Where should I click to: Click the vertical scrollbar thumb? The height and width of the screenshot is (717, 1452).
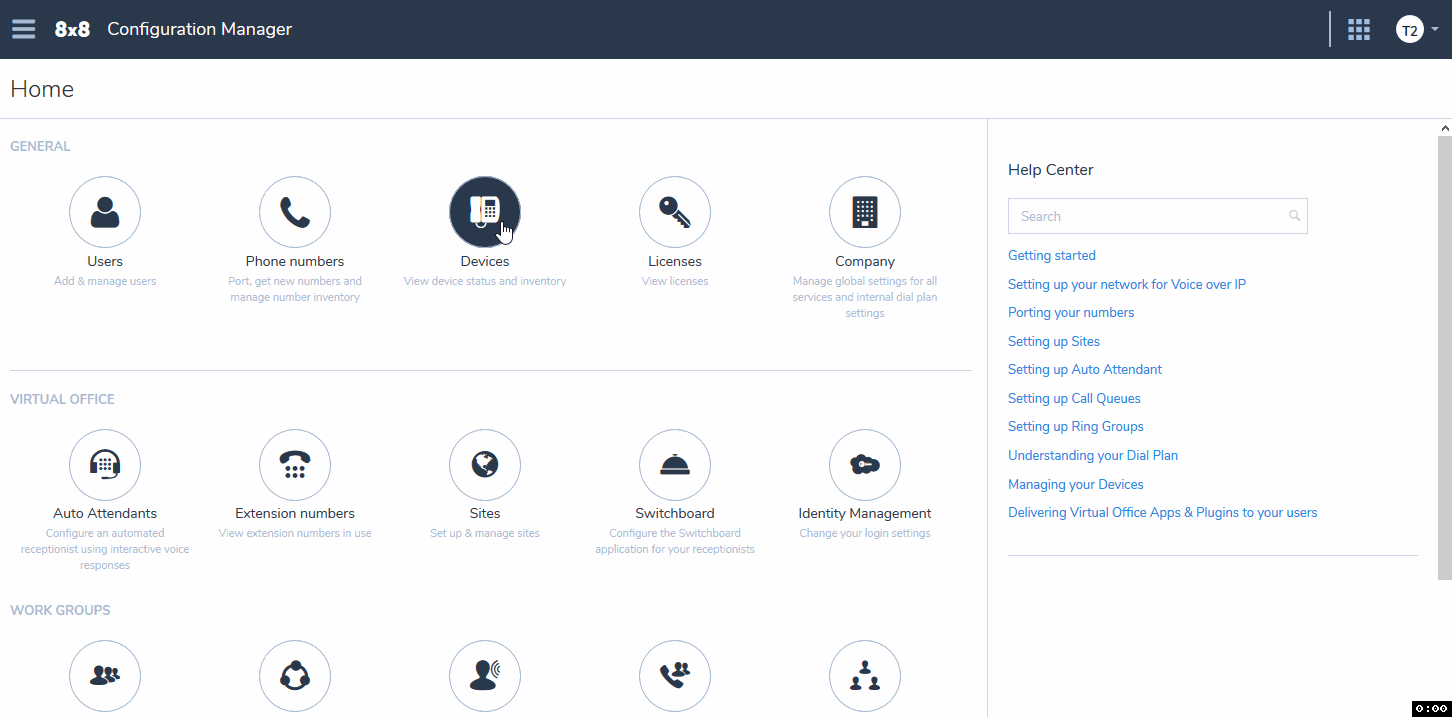pos(1445,358)
